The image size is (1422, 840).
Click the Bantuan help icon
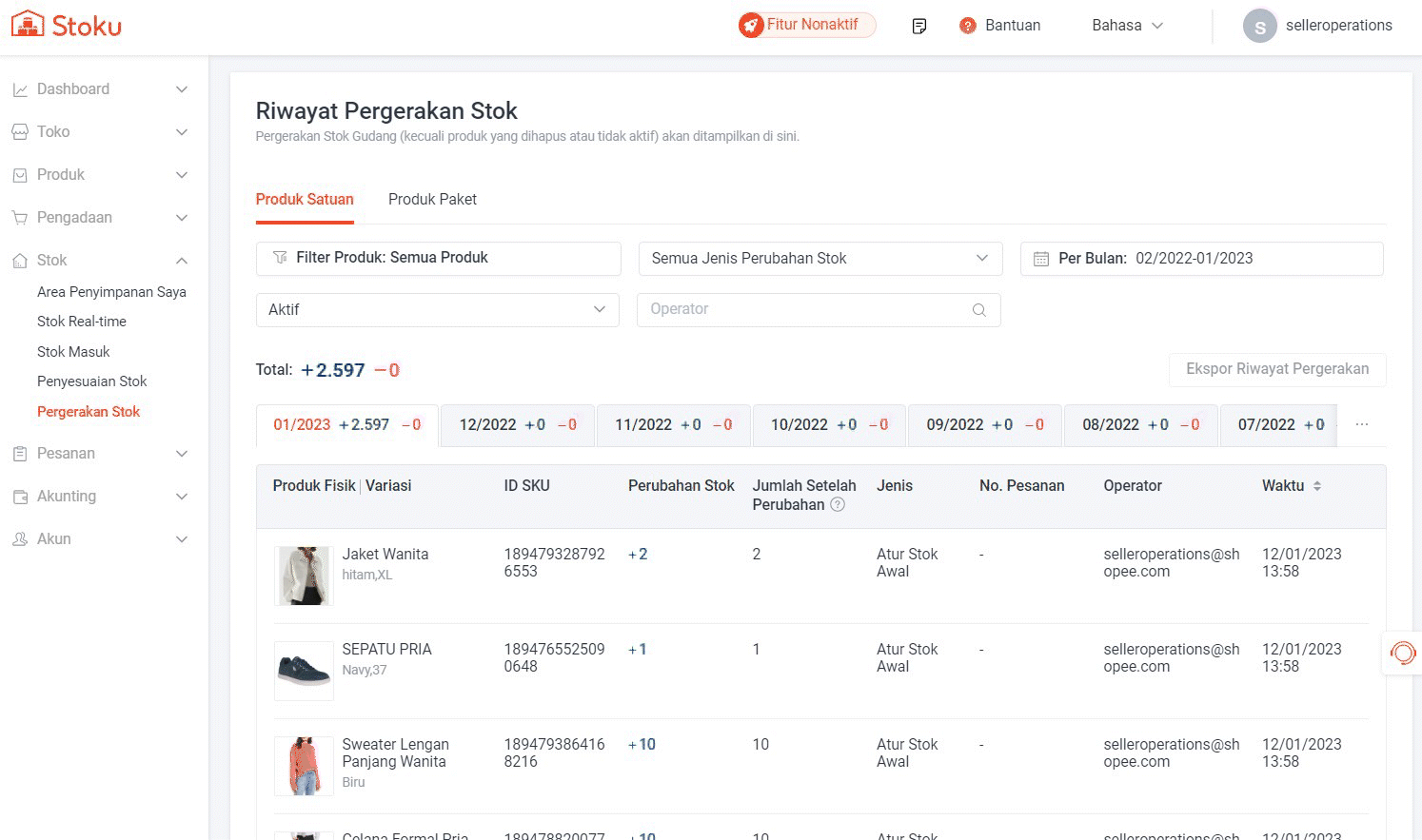pos(968,26)
